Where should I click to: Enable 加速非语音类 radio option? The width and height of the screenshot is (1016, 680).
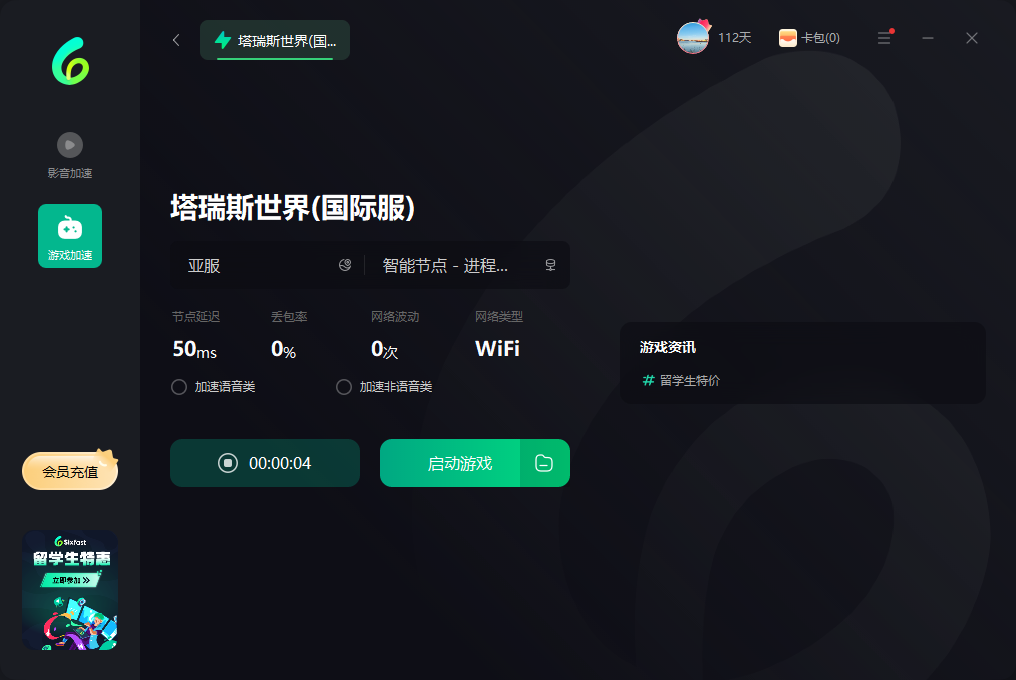click(x=344, y=387)
